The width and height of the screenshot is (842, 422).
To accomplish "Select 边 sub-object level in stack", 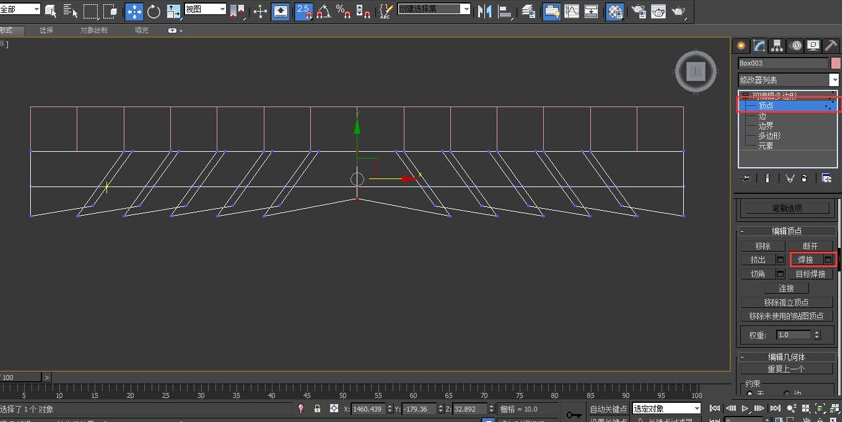I will [x=762, y=117].
